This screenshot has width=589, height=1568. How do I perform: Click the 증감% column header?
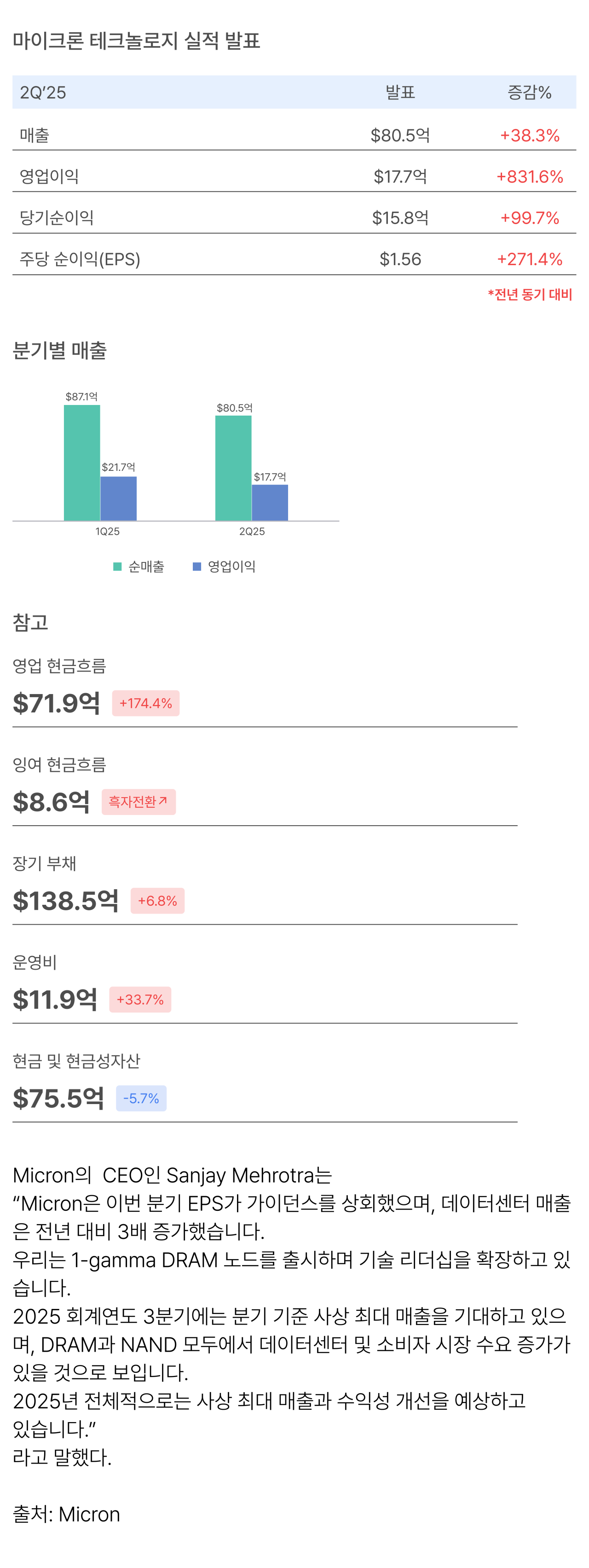click(x=529, y=93)
